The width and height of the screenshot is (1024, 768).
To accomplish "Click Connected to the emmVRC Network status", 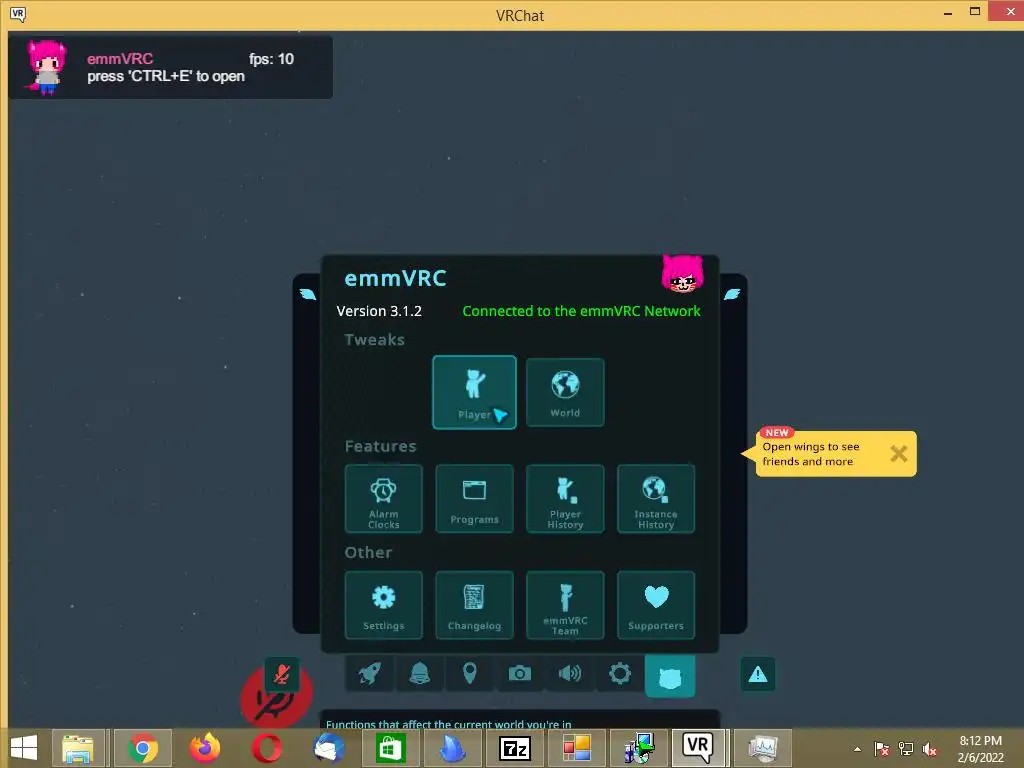I will pos(581,312).
